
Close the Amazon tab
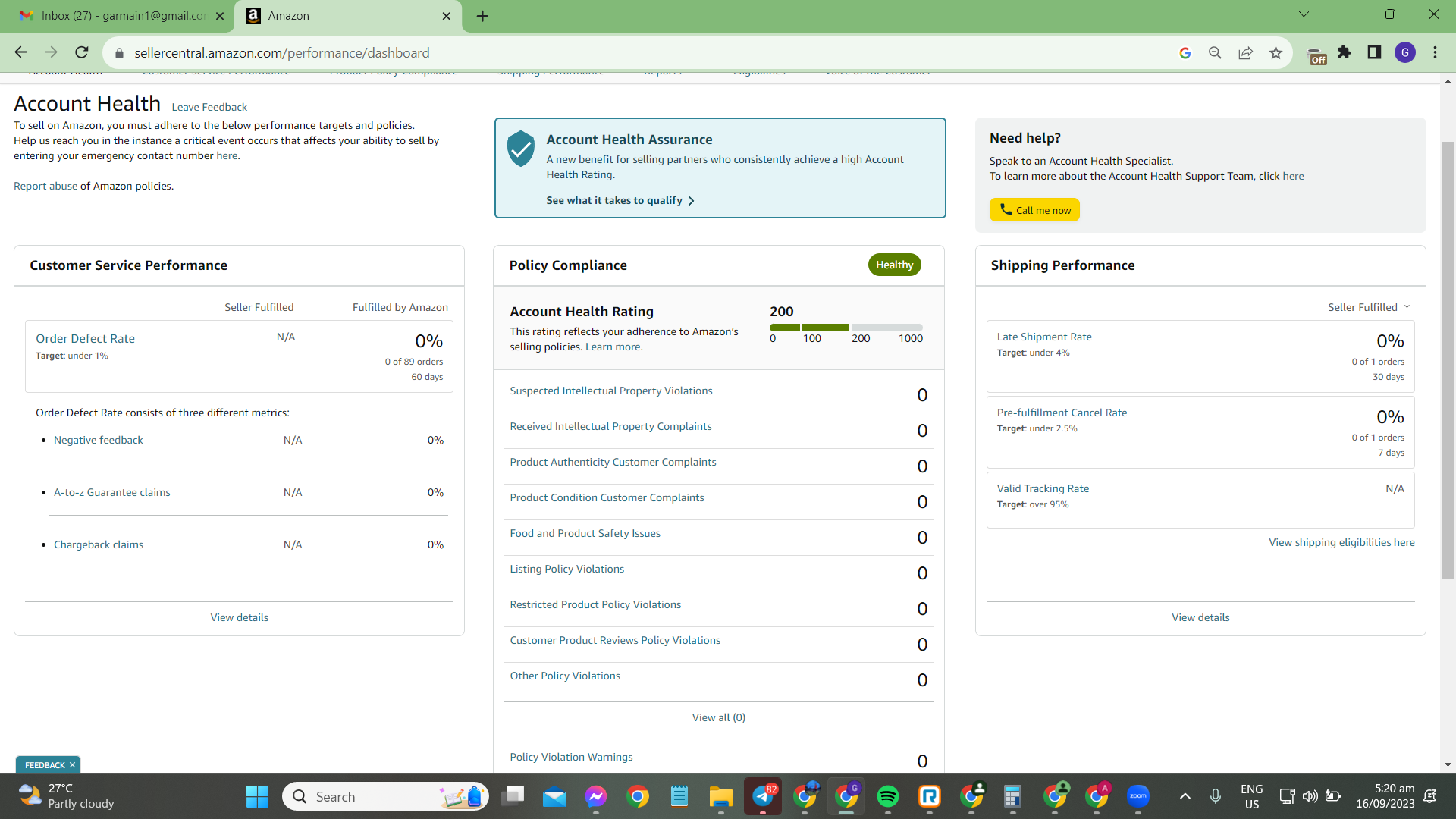[447, 16]
